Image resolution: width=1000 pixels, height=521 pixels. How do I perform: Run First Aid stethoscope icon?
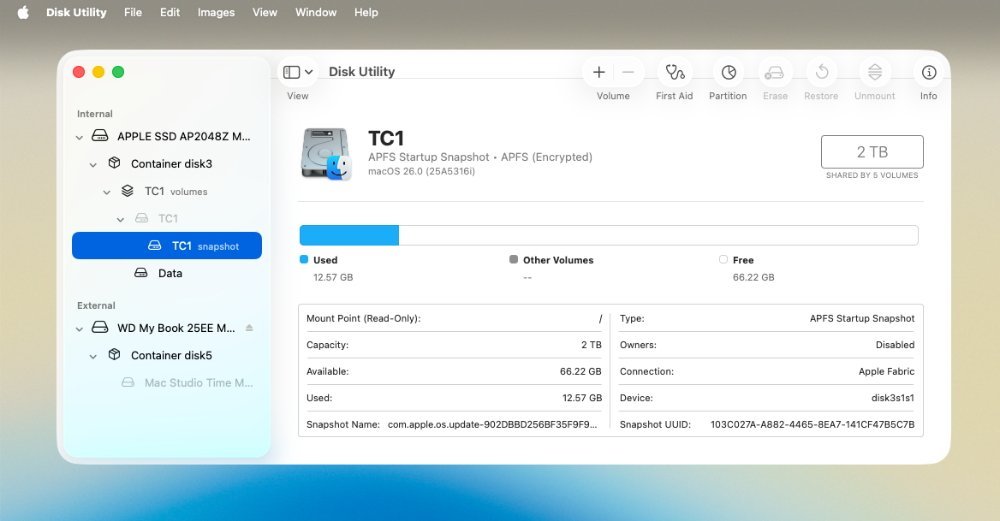click(675, 72)
